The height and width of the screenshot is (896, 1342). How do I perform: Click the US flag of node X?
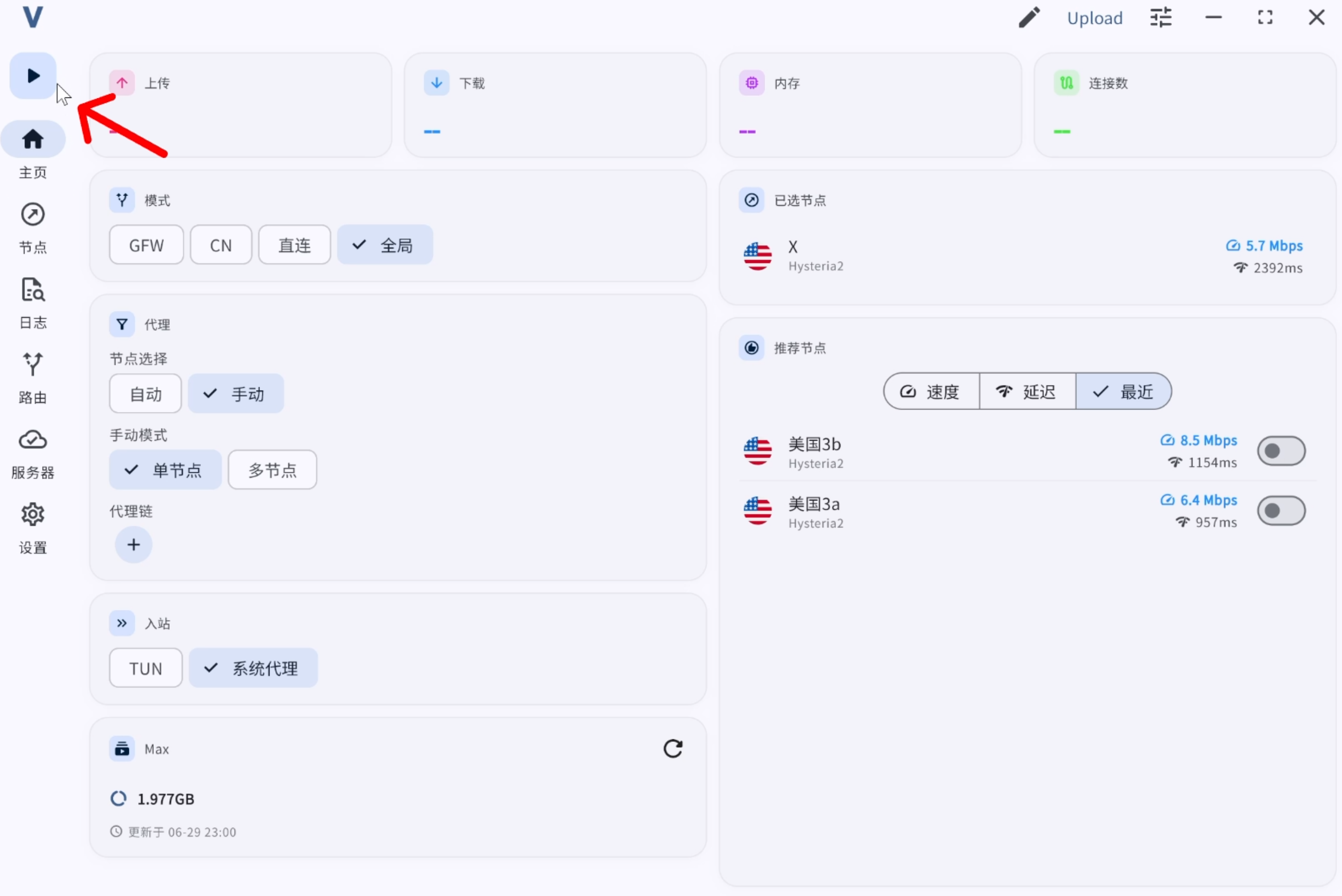(x=757, y=256)
